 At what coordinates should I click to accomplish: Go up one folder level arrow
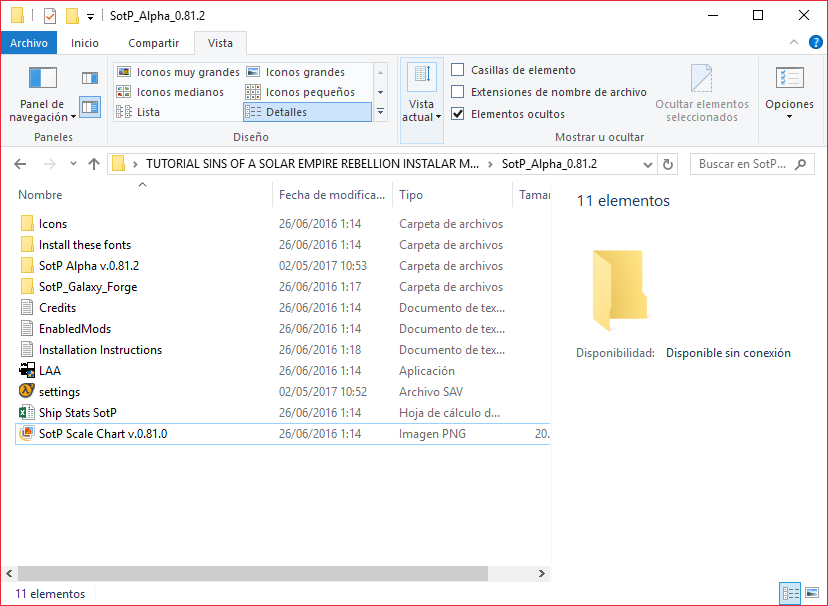pyautogui.click(x=94, y=164)
